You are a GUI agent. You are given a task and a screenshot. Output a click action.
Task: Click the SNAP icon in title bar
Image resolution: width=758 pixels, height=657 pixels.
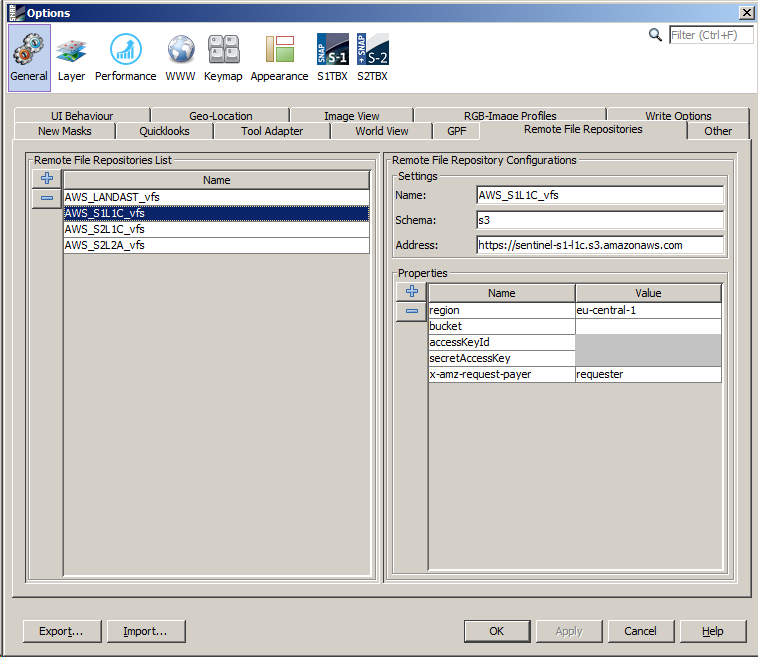click(x=15, y=13)
